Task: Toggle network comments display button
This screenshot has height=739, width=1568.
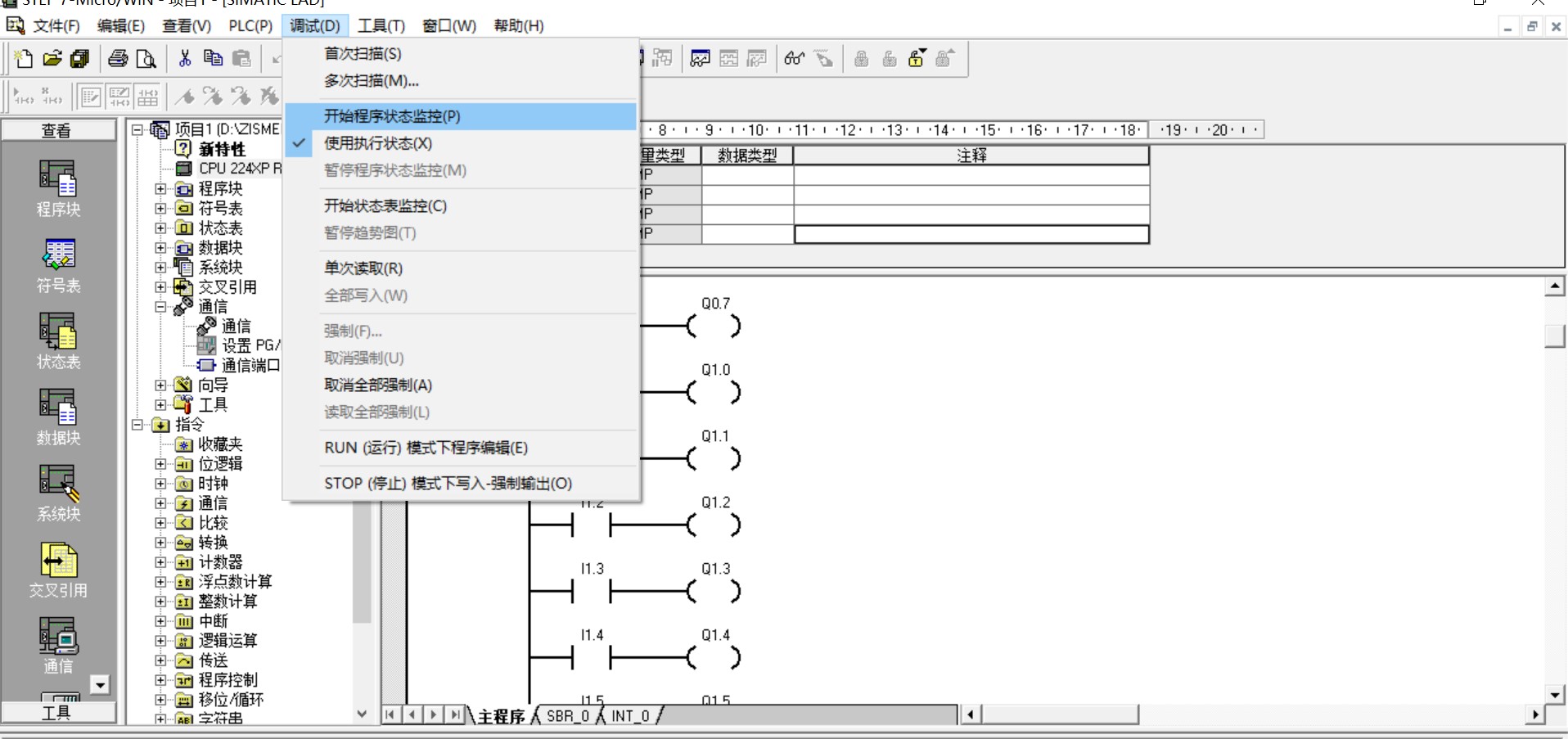Action: pyautogui.click(x=119, y=97)
